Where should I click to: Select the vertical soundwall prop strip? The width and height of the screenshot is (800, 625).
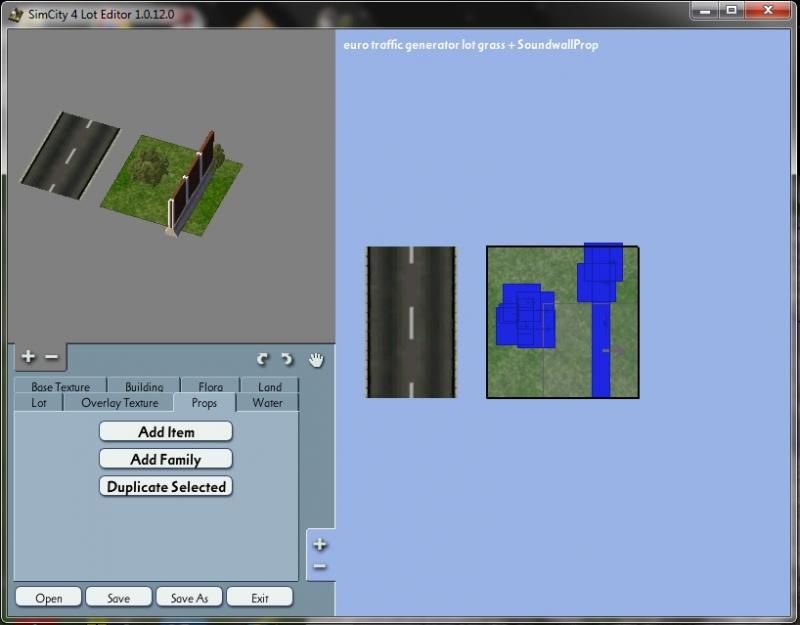pyautogui.click(x=601, y=350)
